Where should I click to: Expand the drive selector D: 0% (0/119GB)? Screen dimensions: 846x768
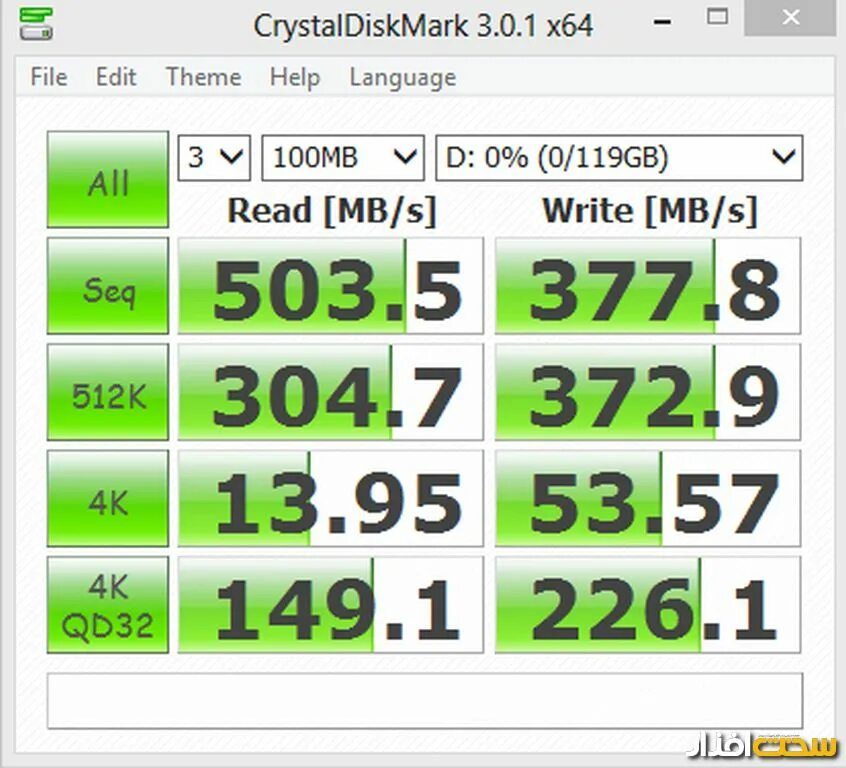619,158
